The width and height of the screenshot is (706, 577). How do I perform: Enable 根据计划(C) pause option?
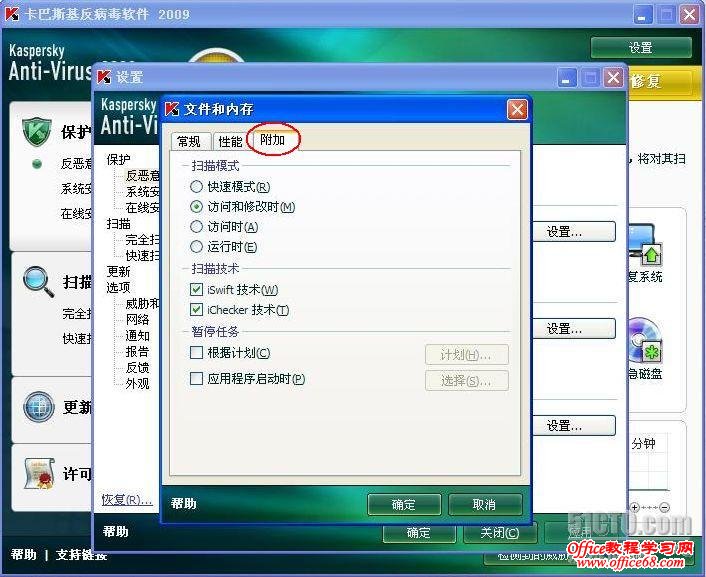230,353
